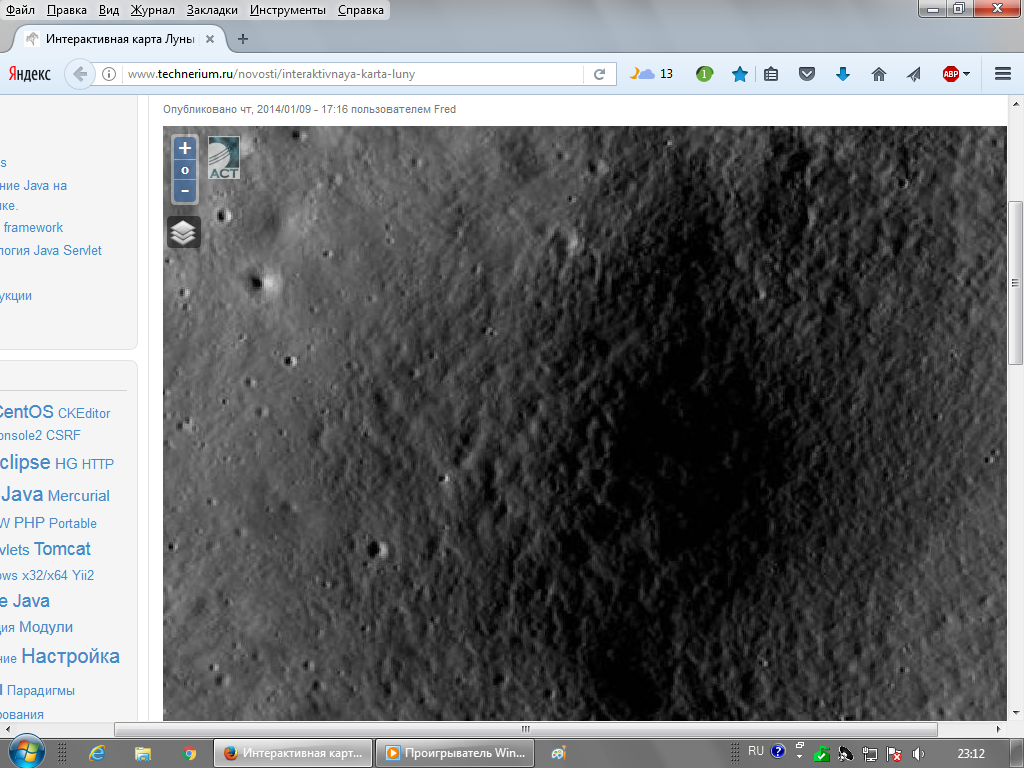Close the Интерактивная карта Луны tab
Viewport: 1024px width, 768px height.
coord(210,39)
